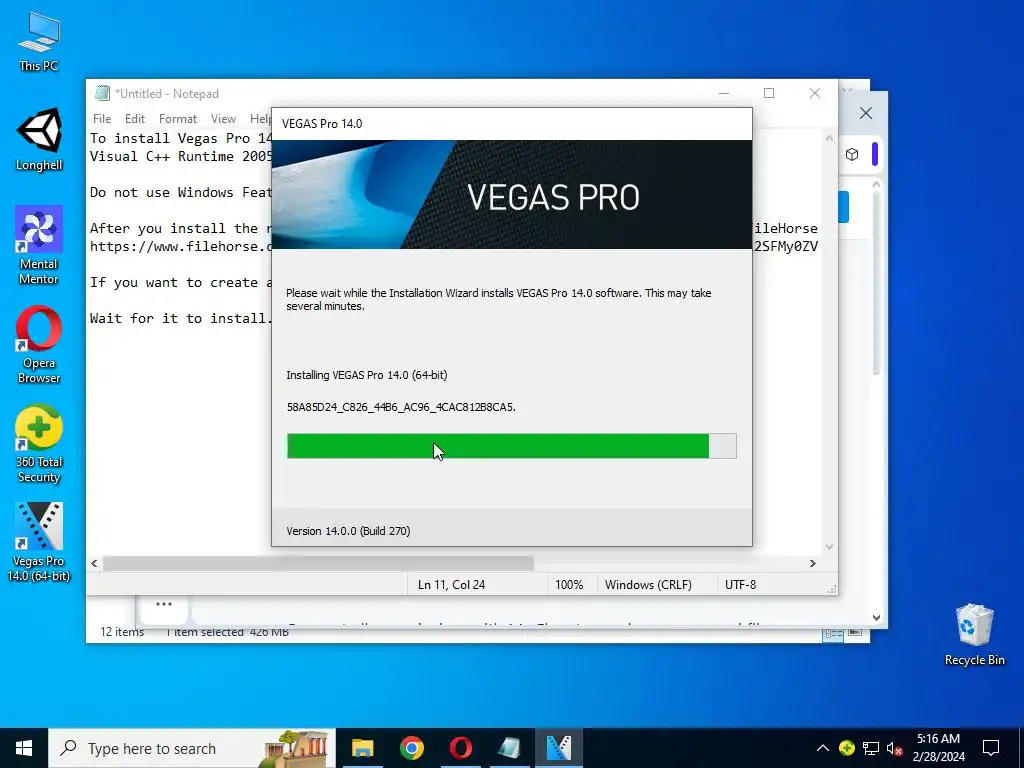The width and height of the screenshot is (1024, 768).
Task: Open the Longhell Unity shortcut
Action: point(39,139)
